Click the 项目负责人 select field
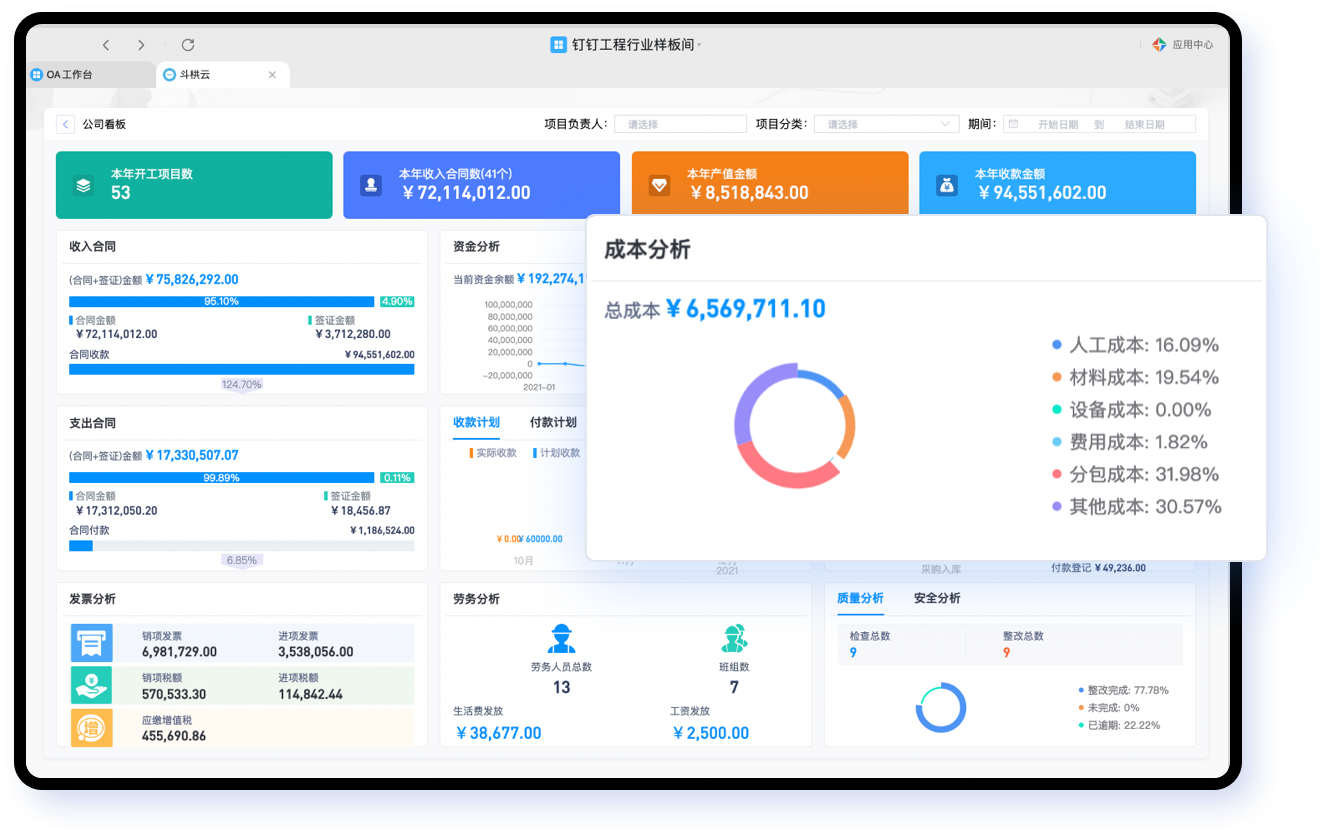1334x834 pixels. click(680, 124)
